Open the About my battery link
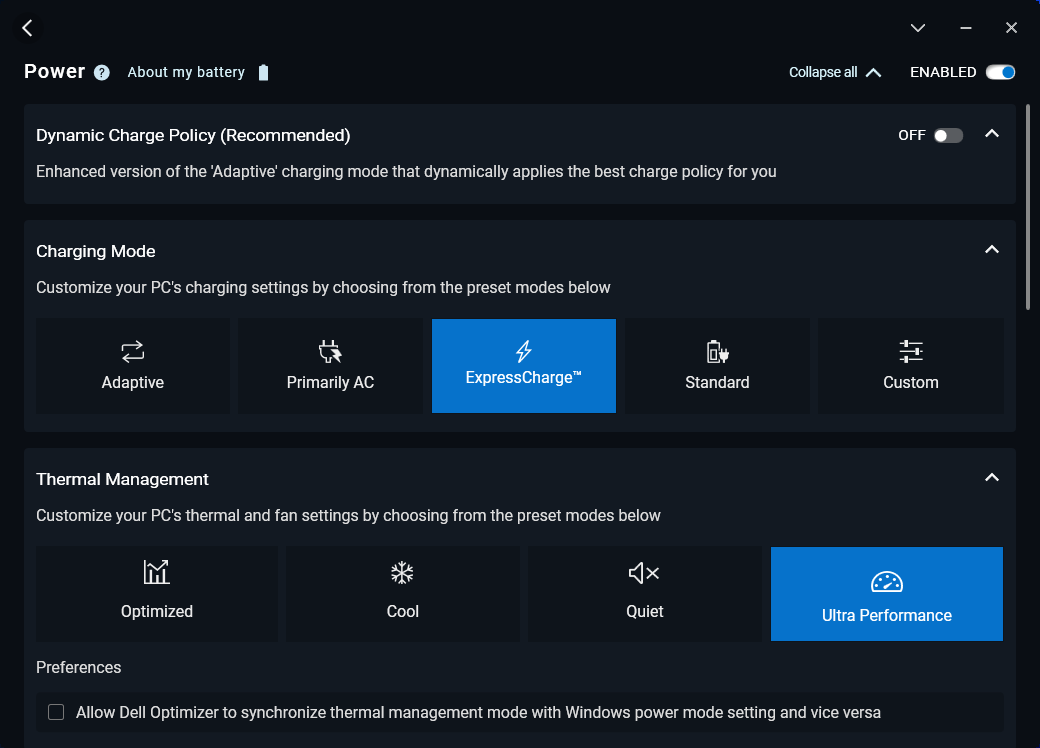The width and height of the screenshot is (1040, 748). (186, 72)
